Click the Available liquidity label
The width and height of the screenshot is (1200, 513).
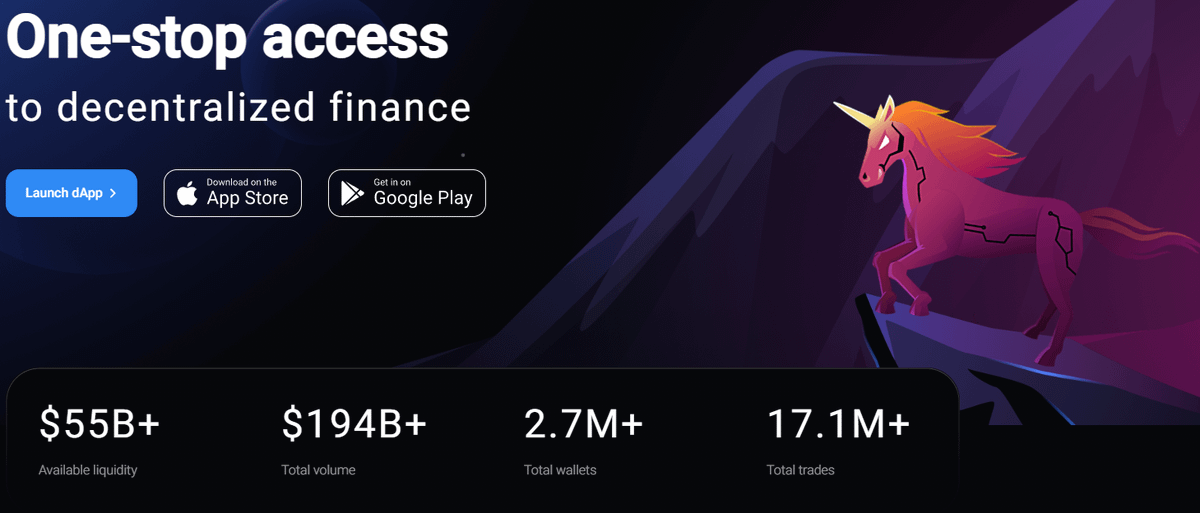[88, 470]
